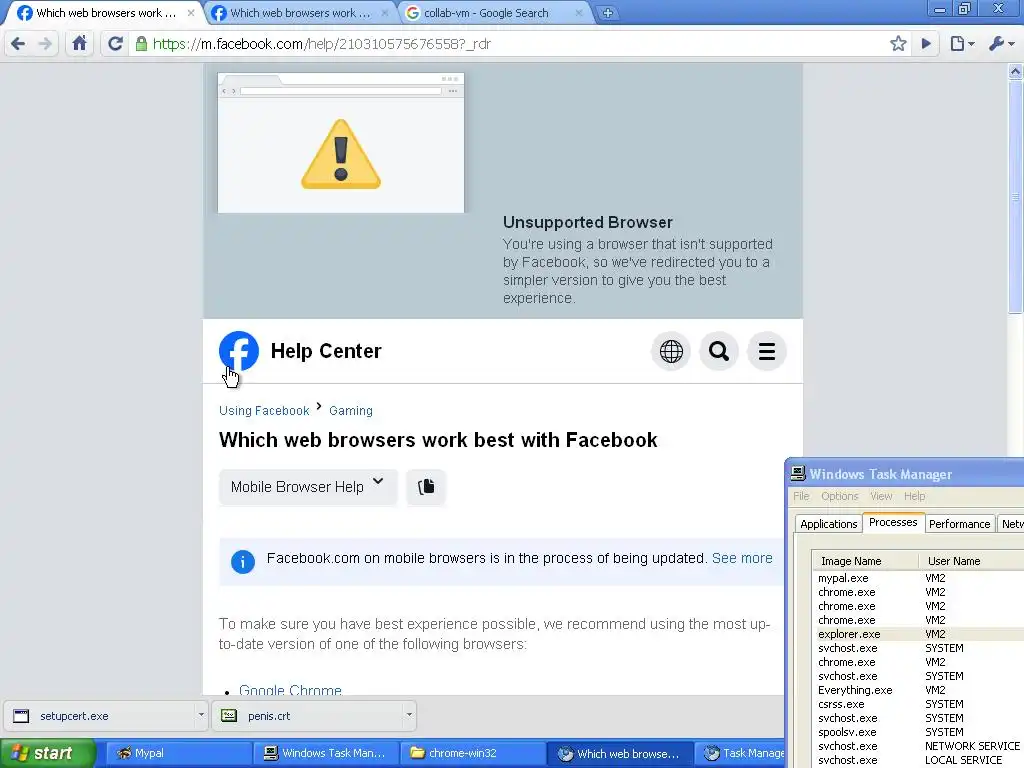The width and height of the screenshot is (1024, 768).
Task: Select Applications tab in Task Manager
Action: (x=828, y=524)
